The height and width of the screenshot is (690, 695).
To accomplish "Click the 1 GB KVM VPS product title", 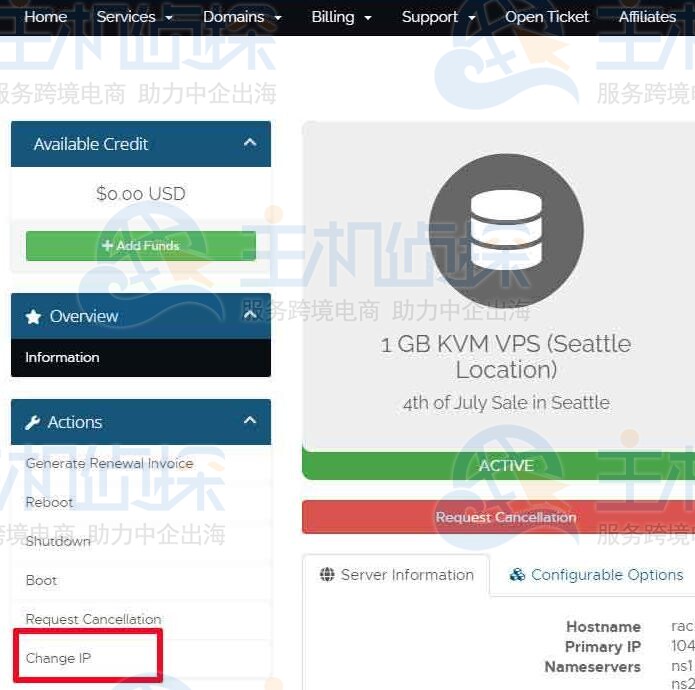I will 506,357.
